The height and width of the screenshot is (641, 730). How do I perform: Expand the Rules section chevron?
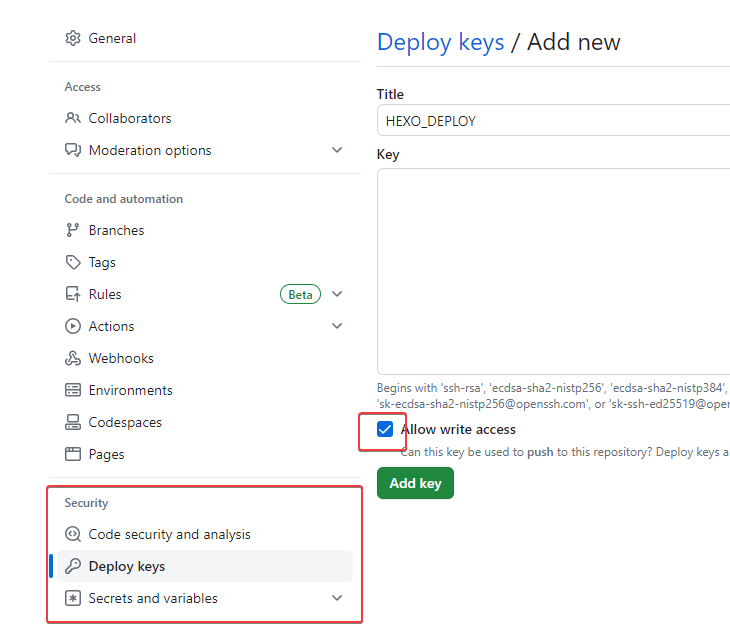[x=337, y=294]
